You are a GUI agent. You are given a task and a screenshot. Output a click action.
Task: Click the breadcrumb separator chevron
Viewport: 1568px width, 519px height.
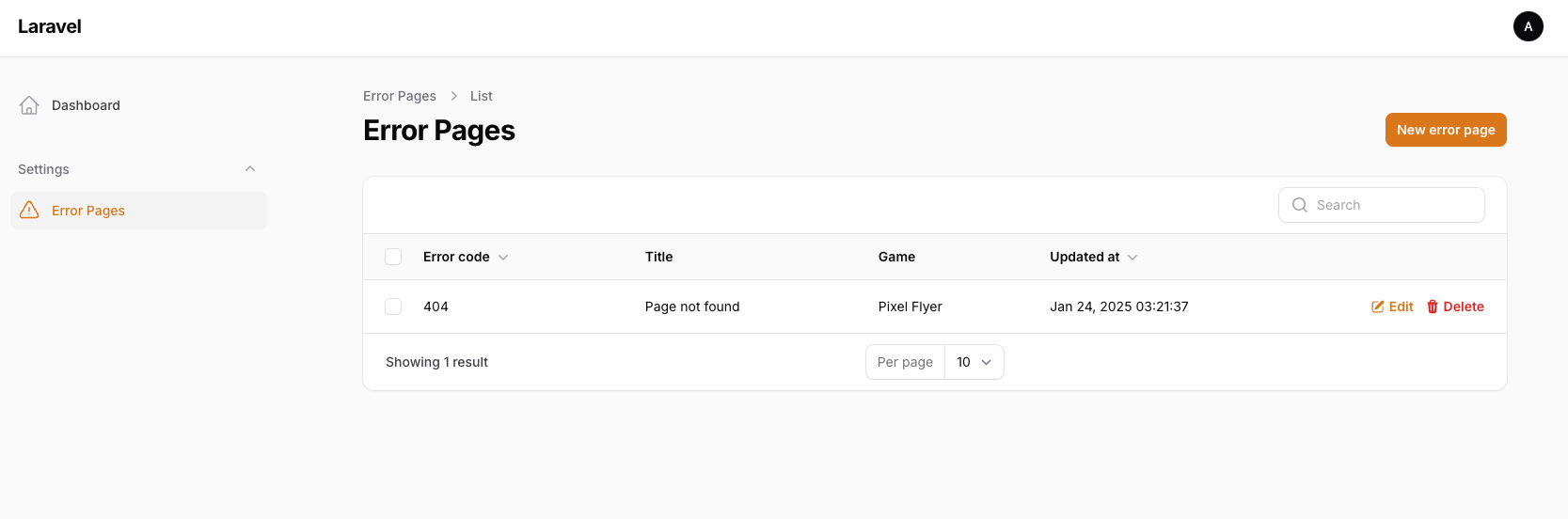pos(453,96)
